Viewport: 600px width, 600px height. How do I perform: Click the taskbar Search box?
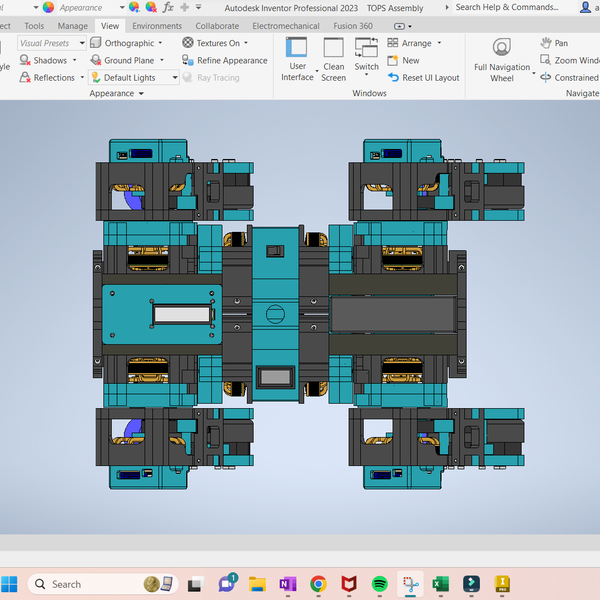pyautogui.click(x=103, y=584)
